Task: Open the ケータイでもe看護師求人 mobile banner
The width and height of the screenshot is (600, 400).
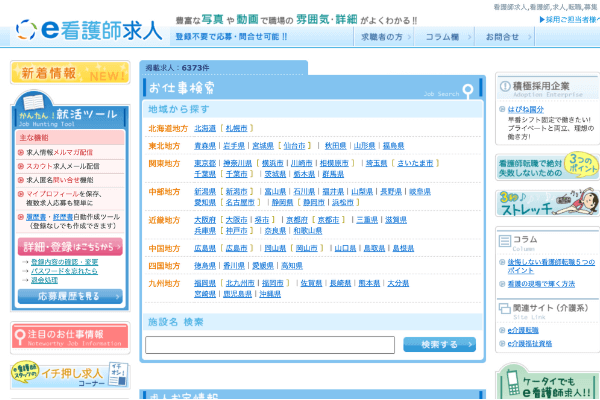Action: click(x=547, y=381)
